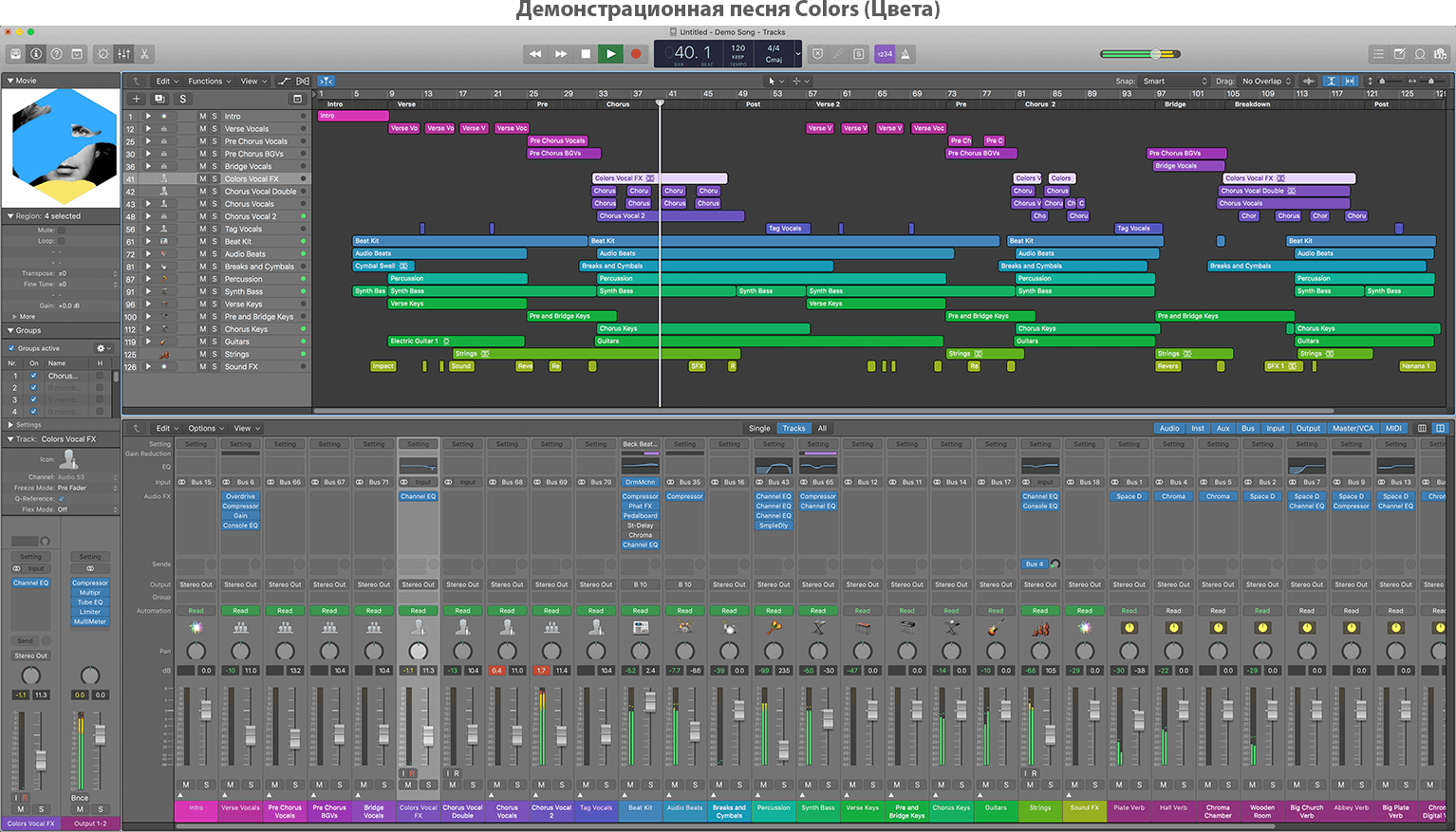1456x832 pixels.
Task: Collapse the Region inspector triangle
Action: point(10,216)
